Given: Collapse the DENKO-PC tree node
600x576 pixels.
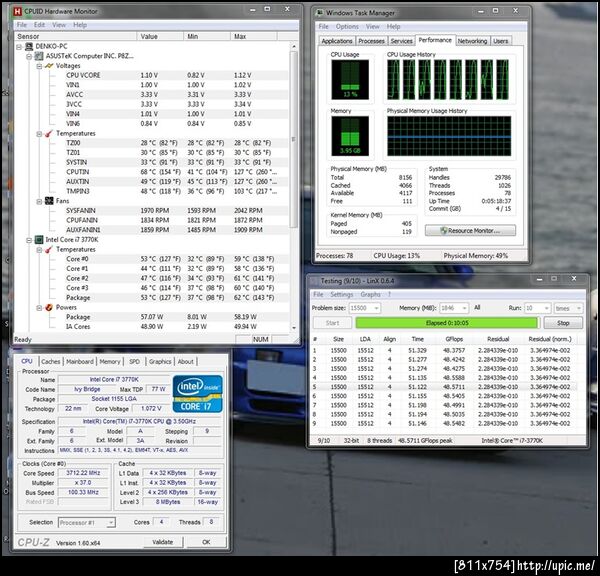Looking at the screenshot, I should 19,47.
